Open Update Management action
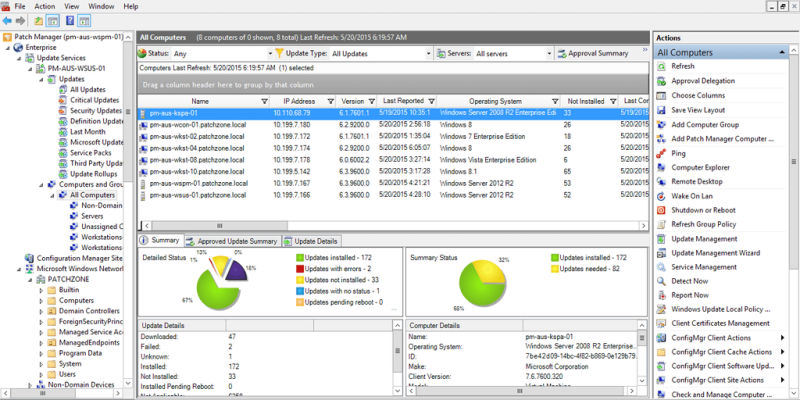800x400 pixels. (704, 239)
